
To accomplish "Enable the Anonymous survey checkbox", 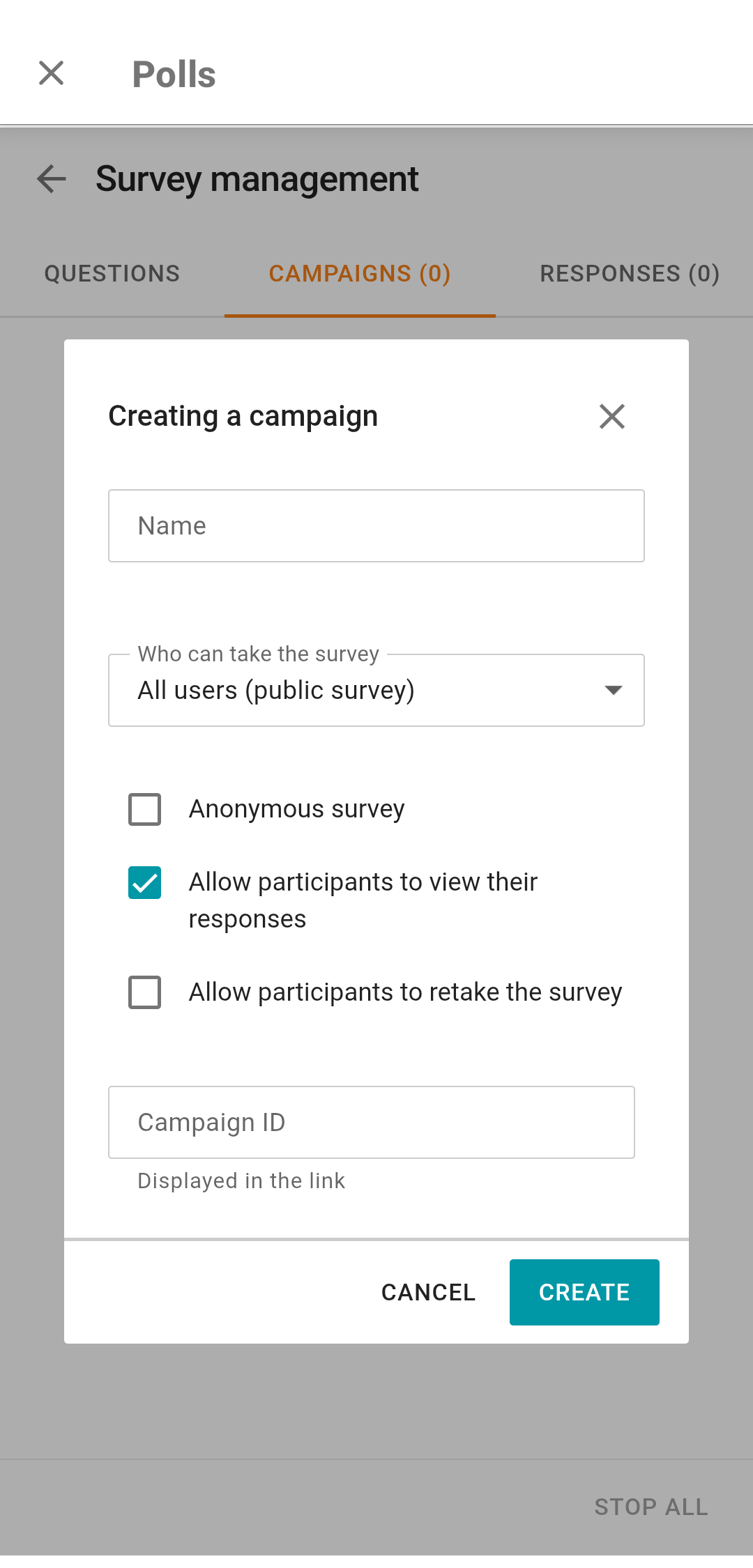I will click(145, 809).
